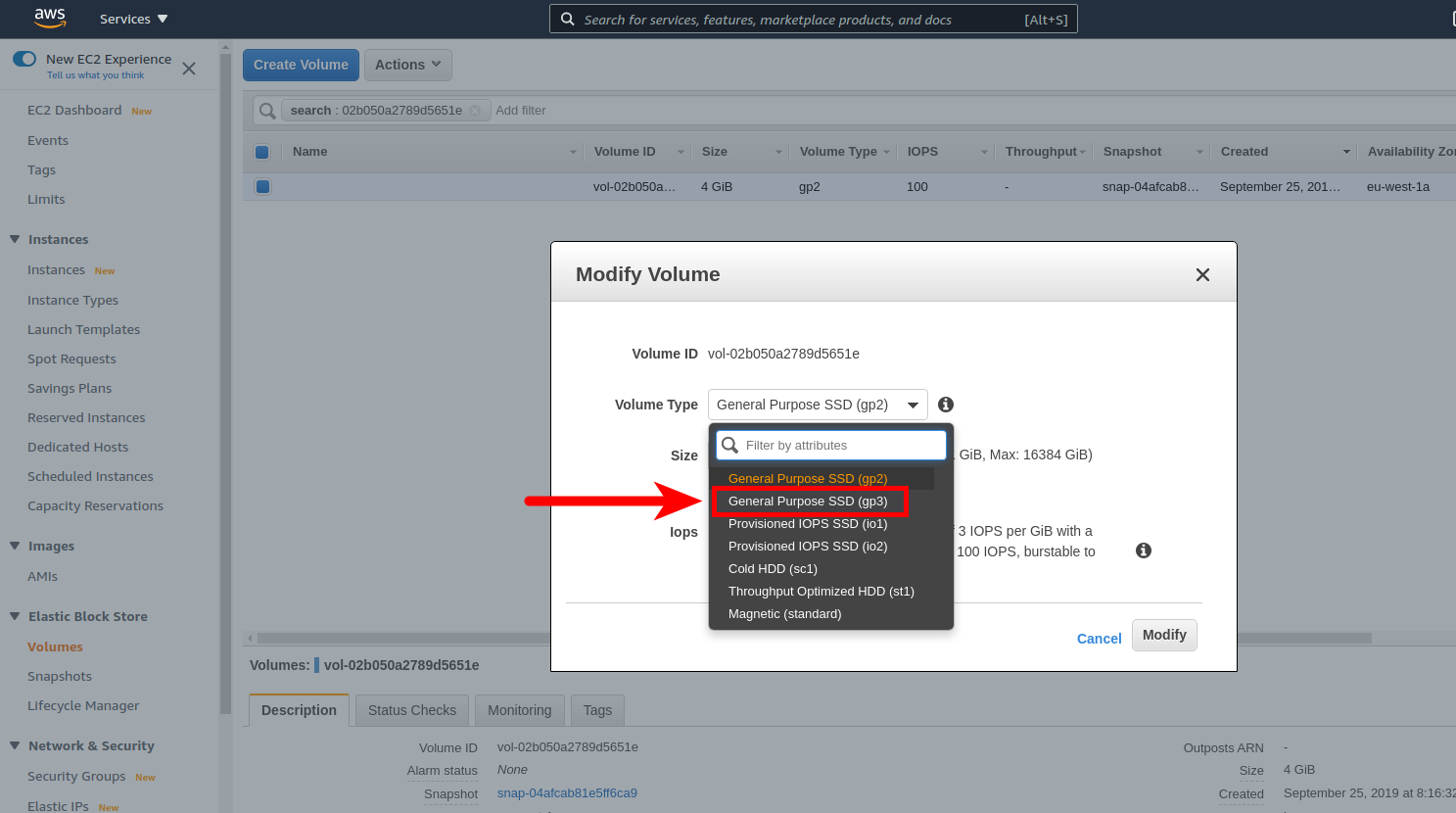The width and height of the screenshot is (1456, 813).
Task: Click the Filter by attributes input field
Action: [842, 446]
